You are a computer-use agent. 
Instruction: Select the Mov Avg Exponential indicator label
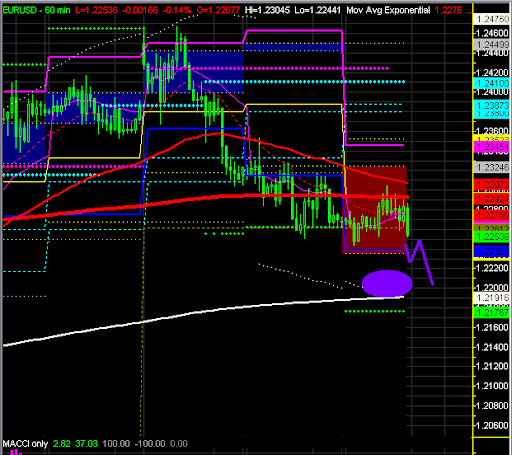click(388, 10)
